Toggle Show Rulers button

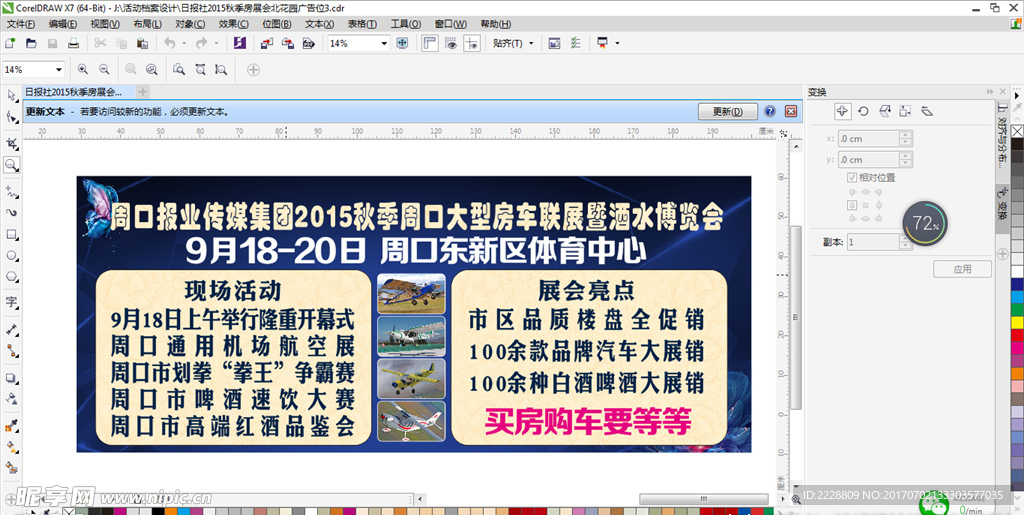[429, 43]
